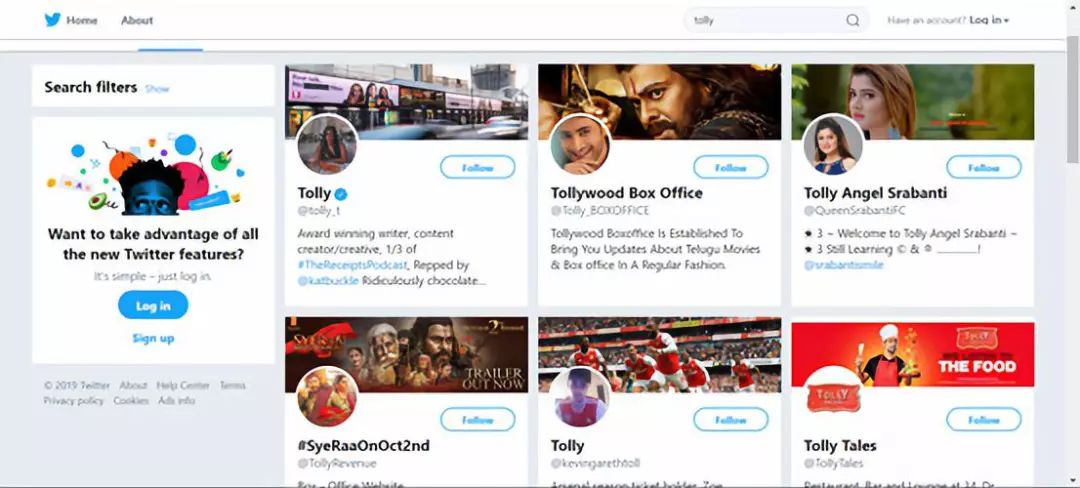Show the Search filters panel
The height and width of the screenshot is (488, 1080).
(x=157, y=89)
